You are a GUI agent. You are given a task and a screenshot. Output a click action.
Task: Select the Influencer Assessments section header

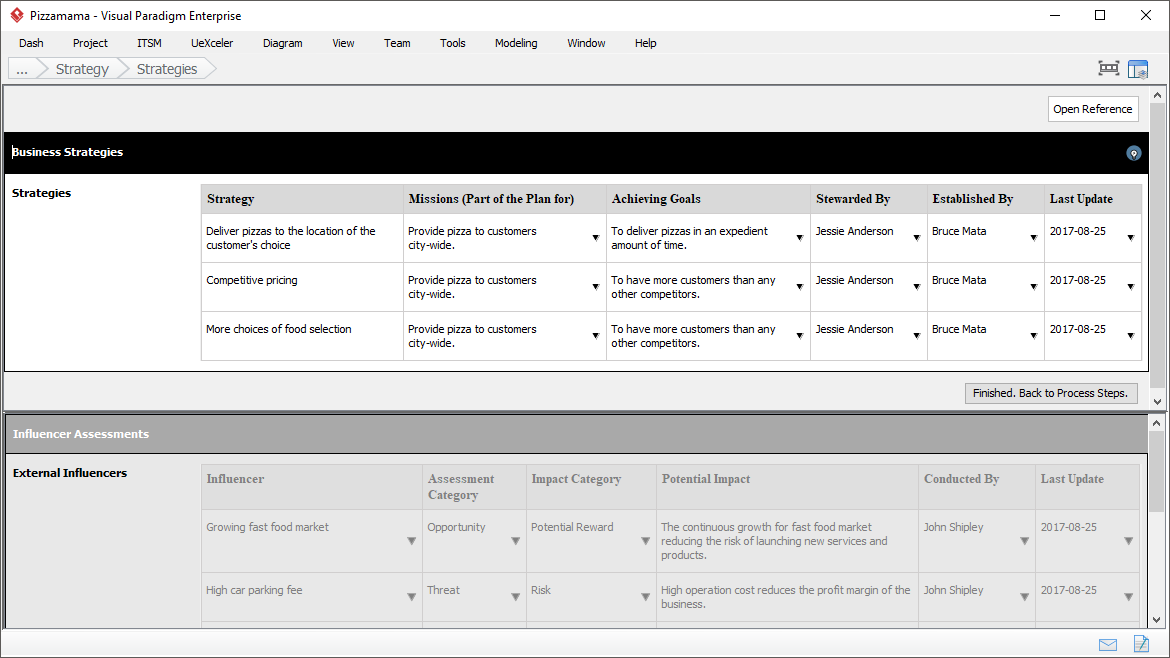(576, 434)
